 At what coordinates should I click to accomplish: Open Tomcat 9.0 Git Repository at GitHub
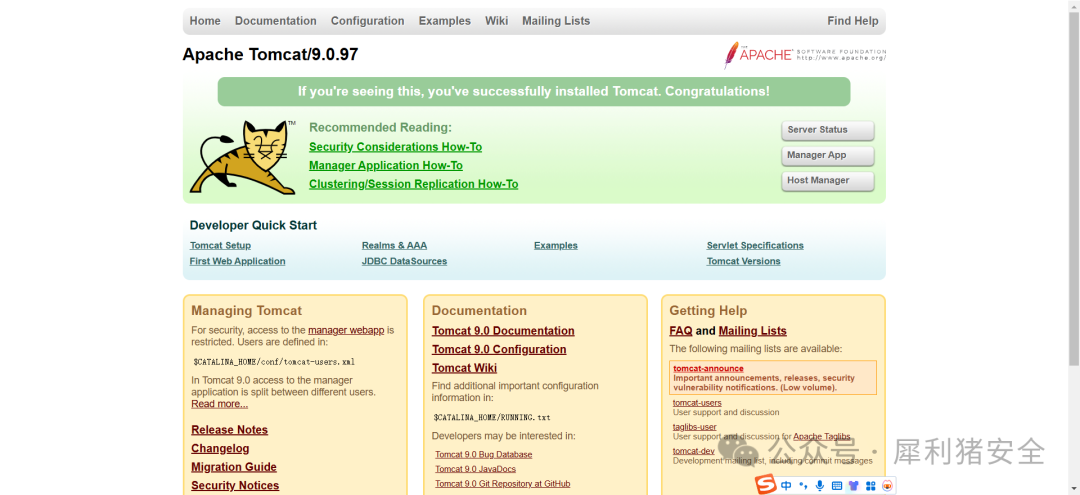[503, 484]
